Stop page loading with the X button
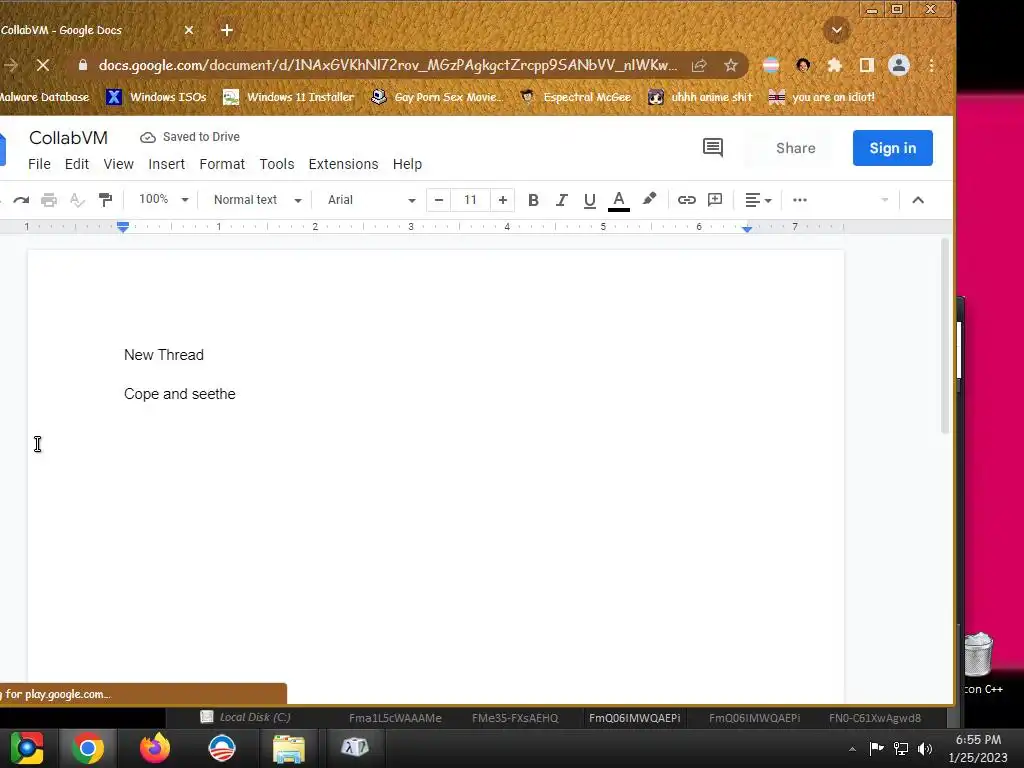The height and width of the screenshot is (768, 1024). click(x=42, y=65)
